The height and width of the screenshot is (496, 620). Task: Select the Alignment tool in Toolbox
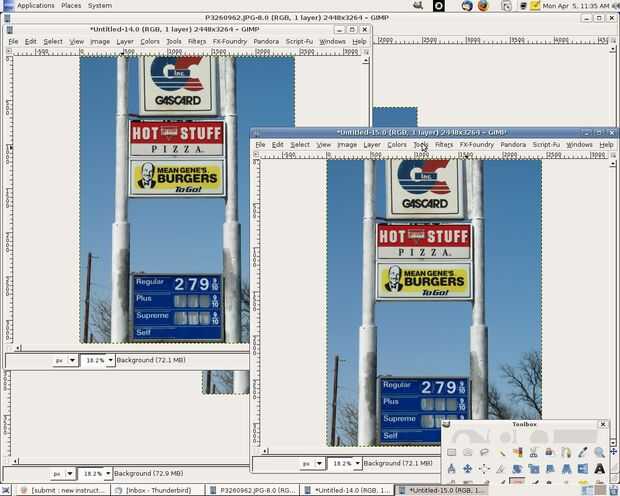pyautogui.click(x=484, y=469)
